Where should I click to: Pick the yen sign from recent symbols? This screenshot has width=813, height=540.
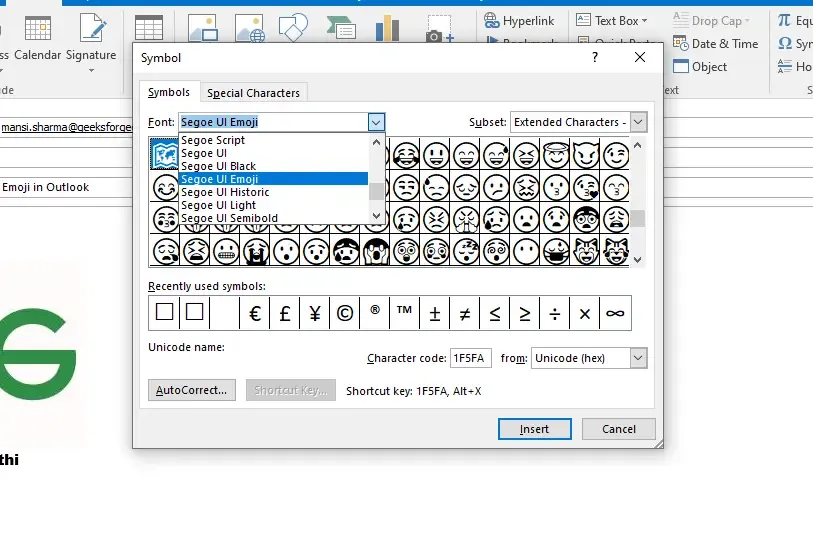315,313
